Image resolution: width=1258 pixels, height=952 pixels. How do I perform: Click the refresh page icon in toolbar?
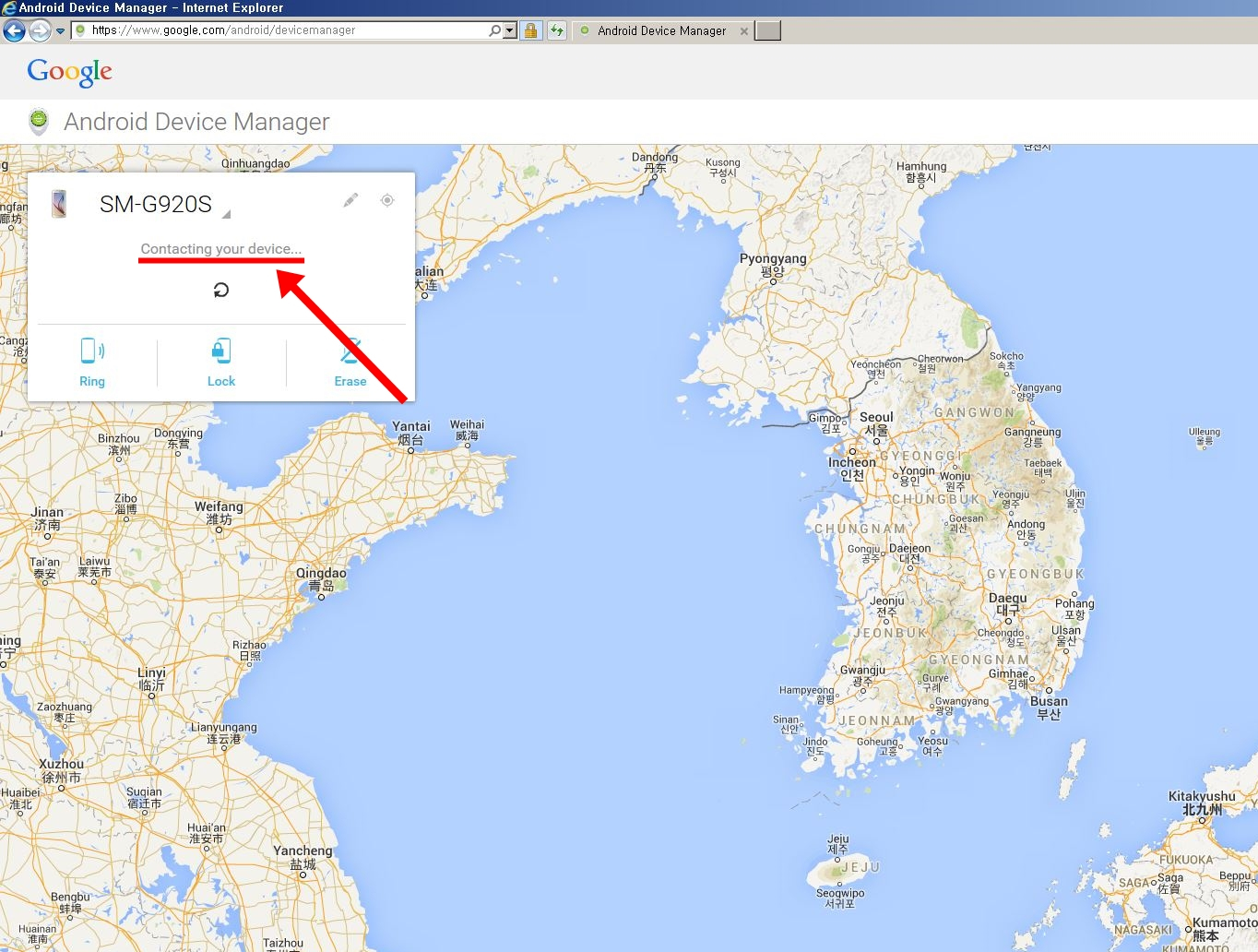(557, 30)
